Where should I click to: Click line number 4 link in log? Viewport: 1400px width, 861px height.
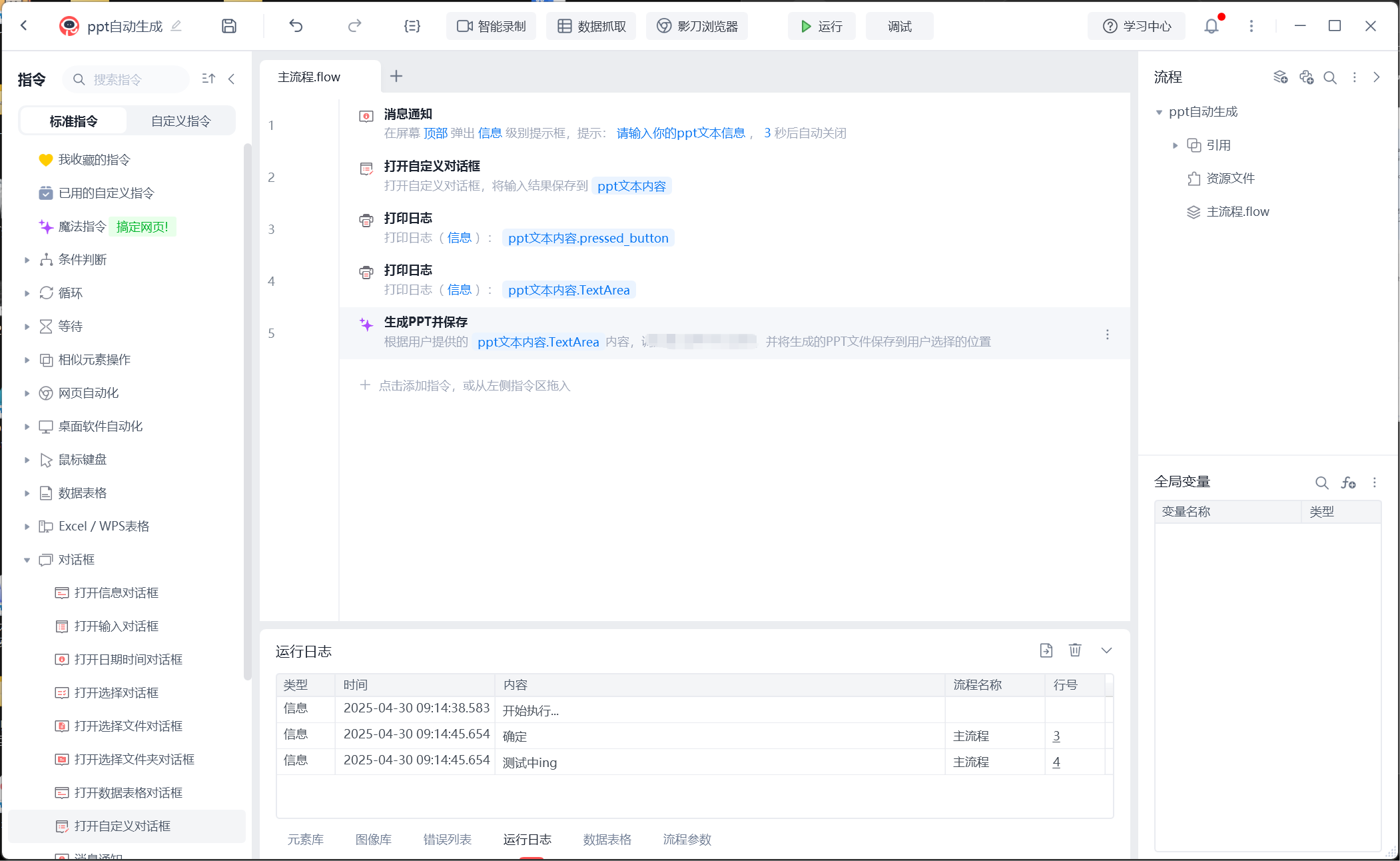pos(1056,762)
